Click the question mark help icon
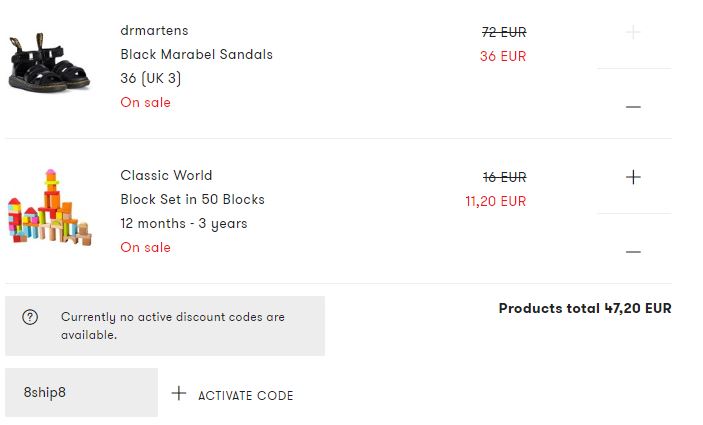703x425 pixels. click(x=30, y=317)
